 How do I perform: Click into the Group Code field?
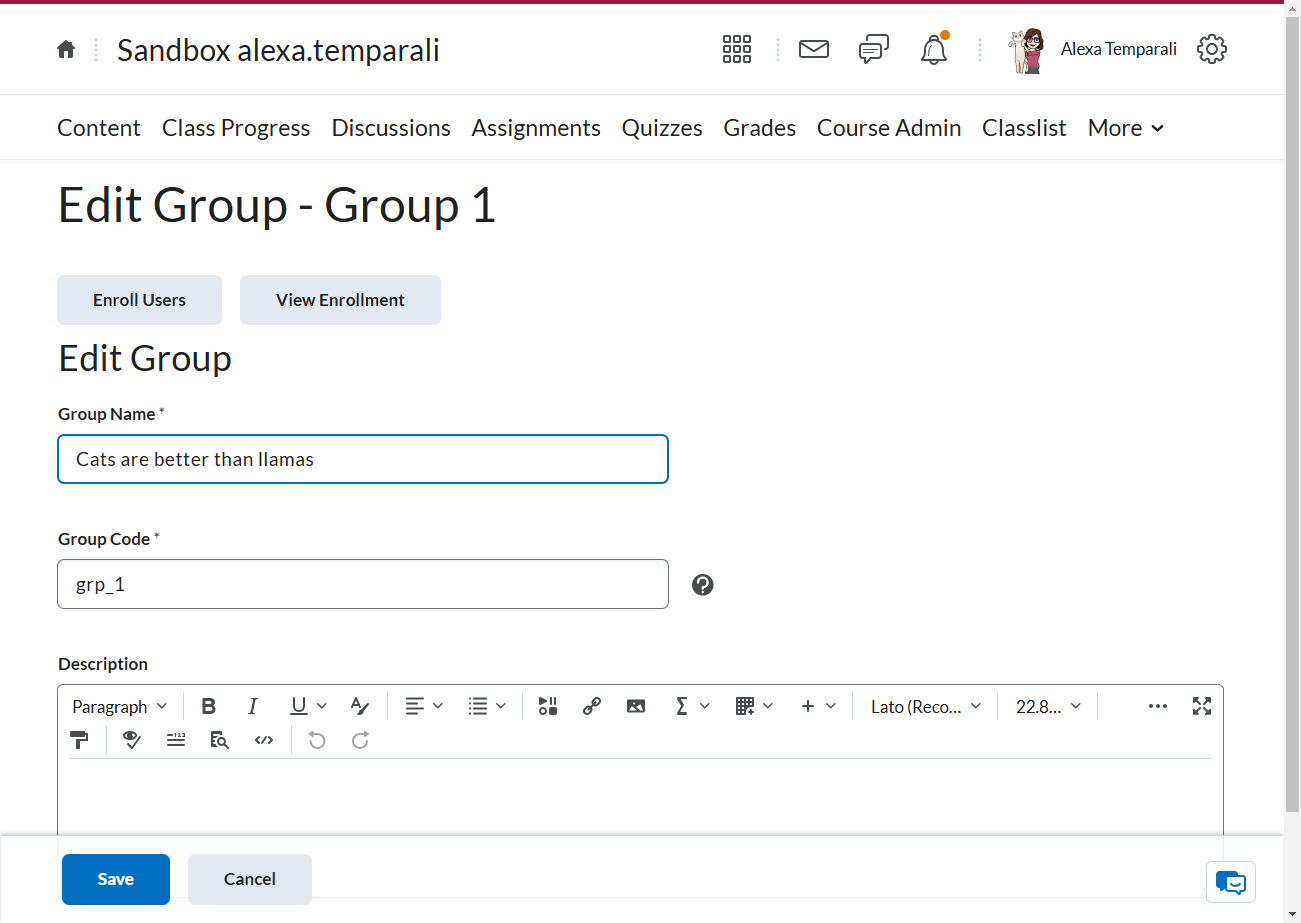363,584
